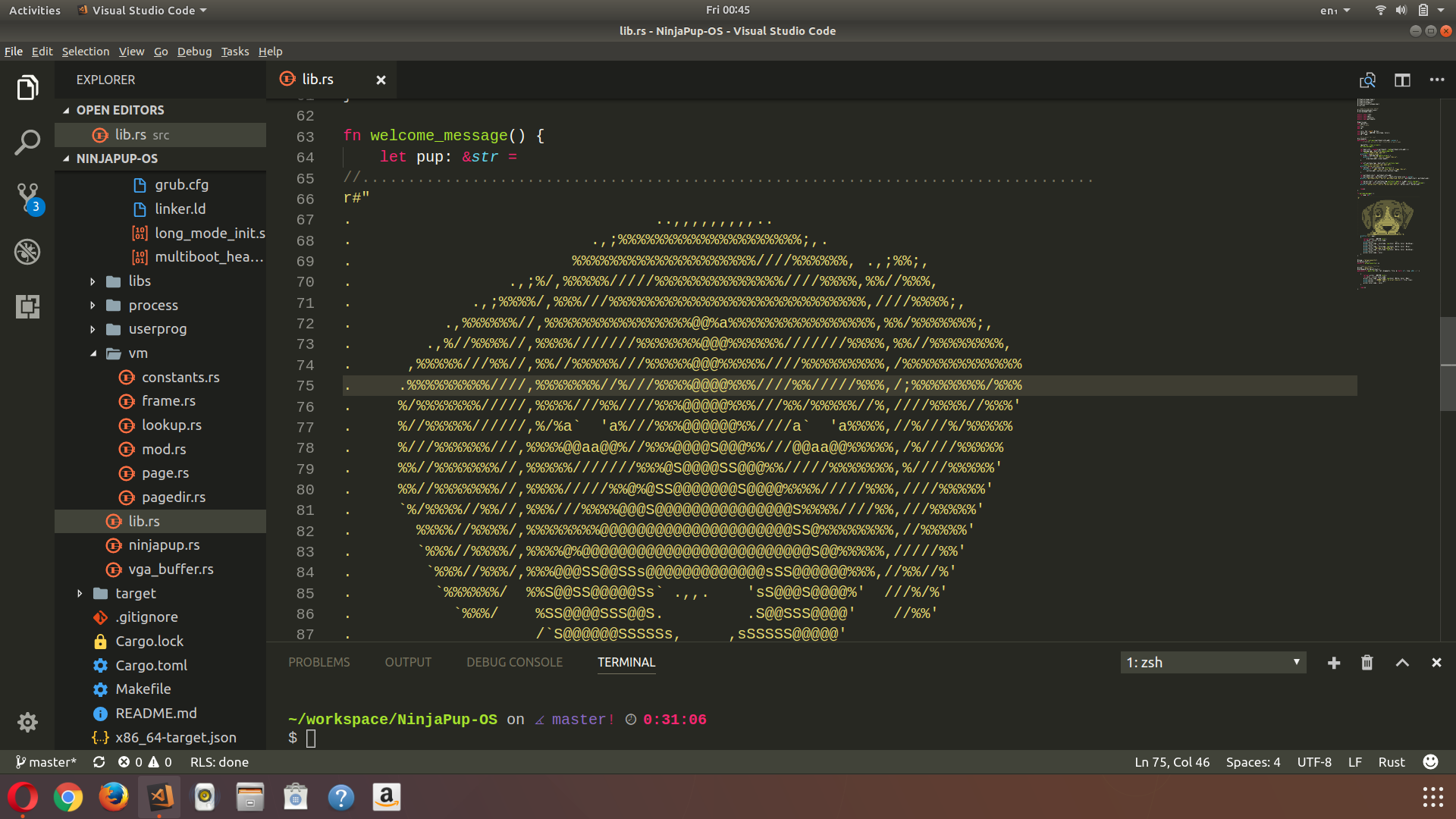Click Rust language mode in status bar
The height and width of the screenshot is (819, 1456).
(x=1391, y=762)
